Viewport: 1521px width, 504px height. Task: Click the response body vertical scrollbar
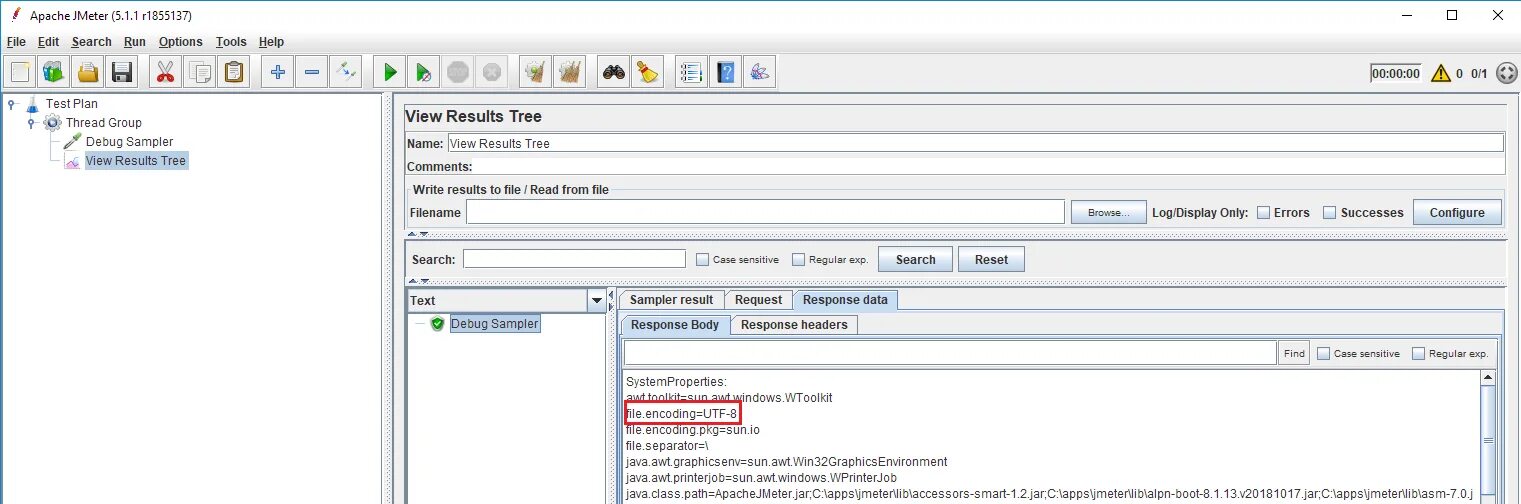click(x=1487, y=440)
